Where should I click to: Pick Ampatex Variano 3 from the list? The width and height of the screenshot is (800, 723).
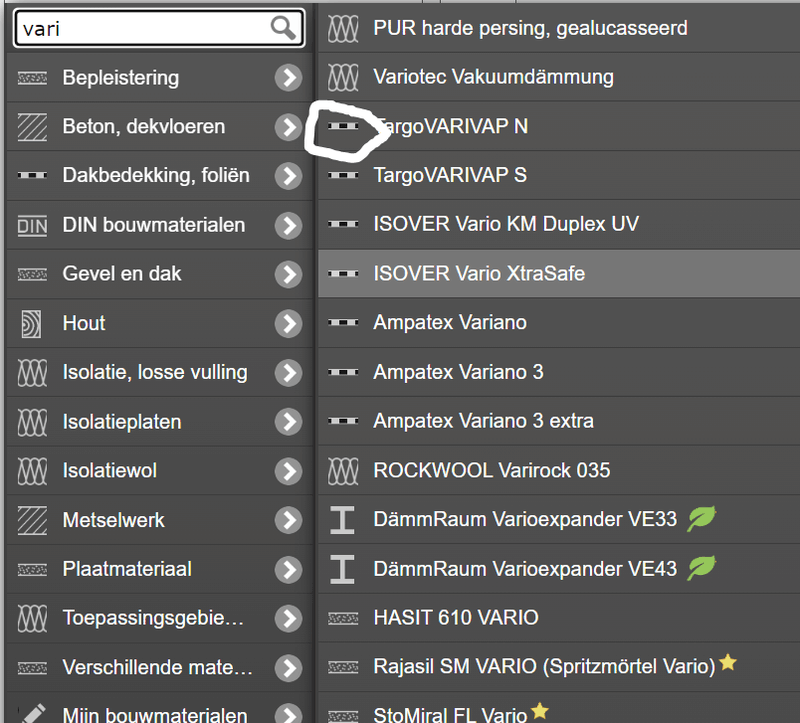pos(559,372)
